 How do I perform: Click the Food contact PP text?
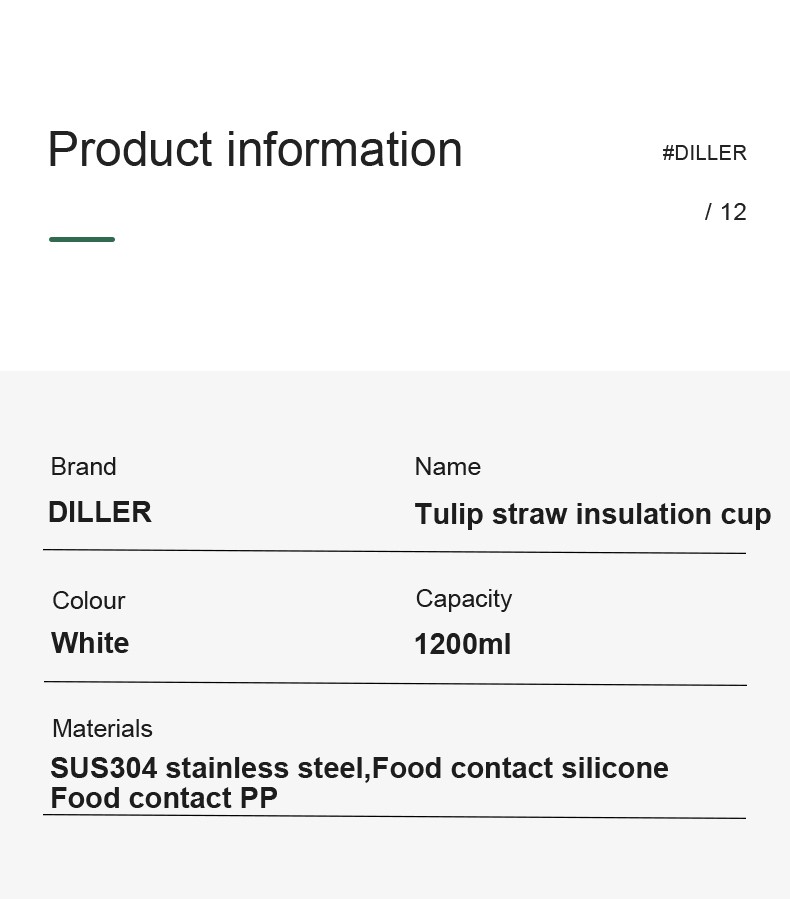(x=164, y=798)
